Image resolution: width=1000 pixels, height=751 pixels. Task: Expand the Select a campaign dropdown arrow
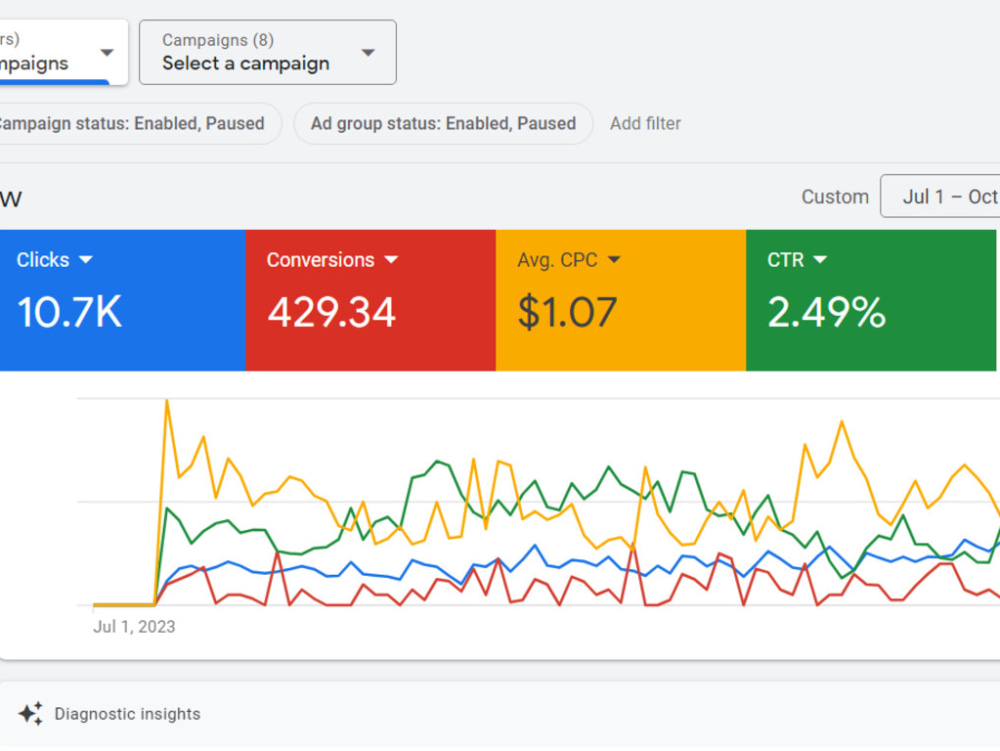point(368,52)
